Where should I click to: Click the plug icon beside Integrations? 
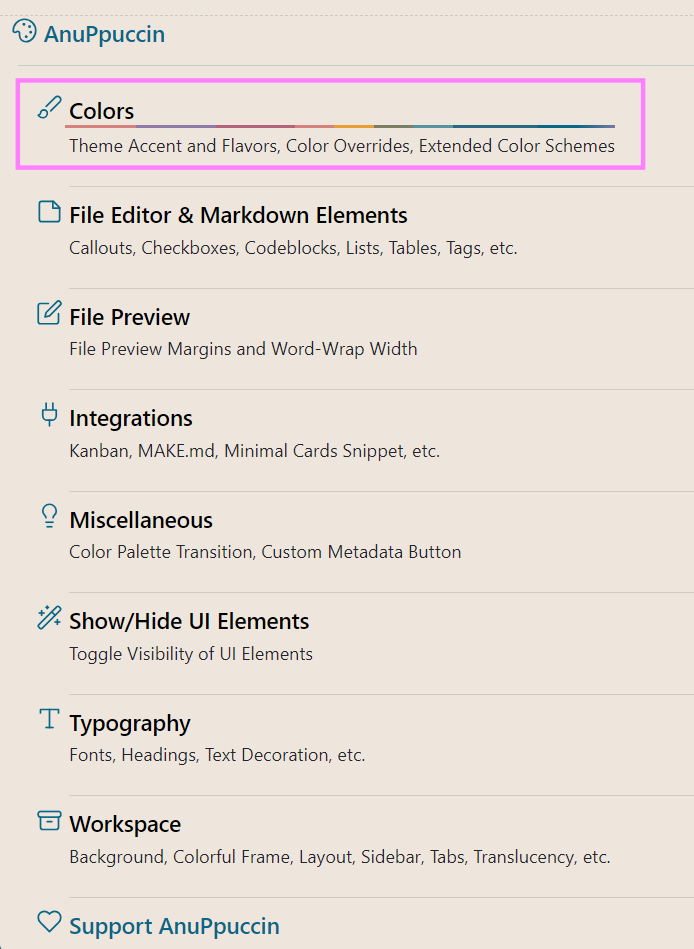pyautogui.click(x=49, y=415)
